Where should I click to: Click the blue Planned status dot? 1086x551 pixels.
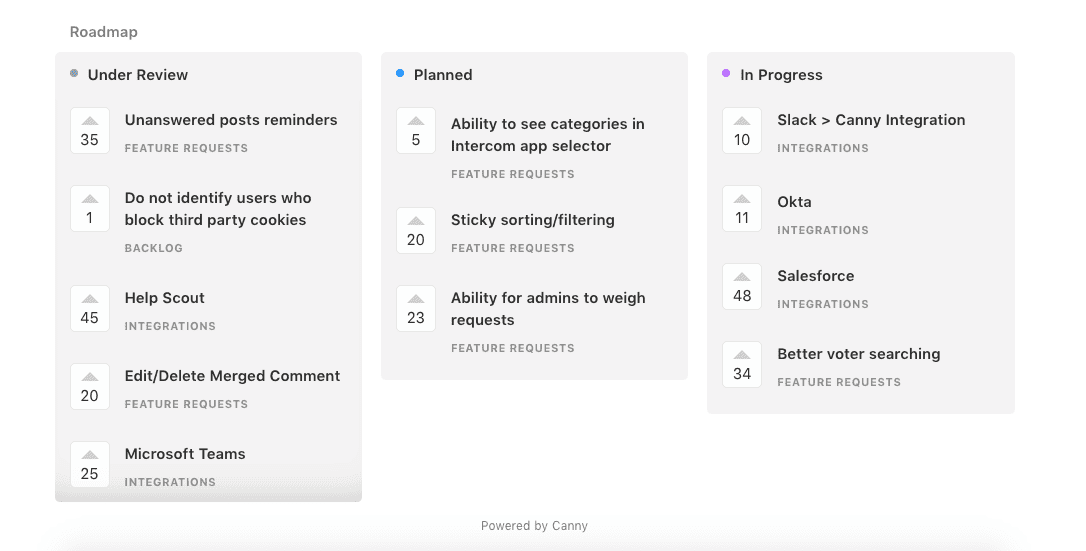coord(400,73)
